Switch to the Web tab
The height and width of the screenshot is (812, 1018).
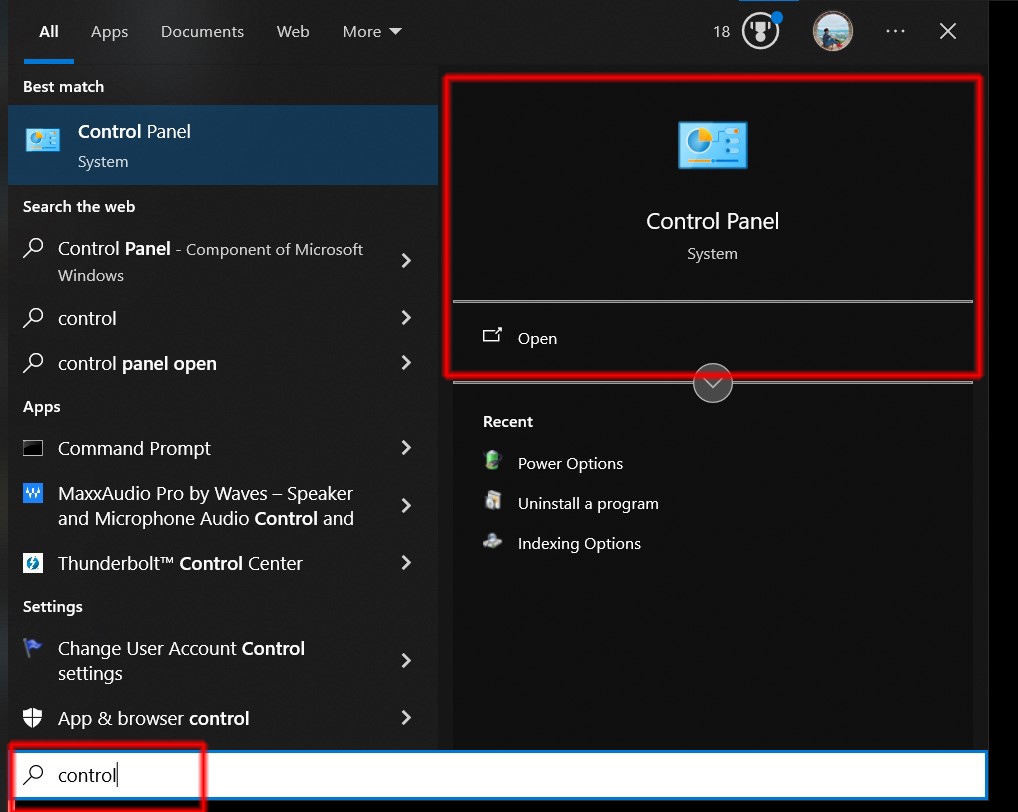pos(293,31)
